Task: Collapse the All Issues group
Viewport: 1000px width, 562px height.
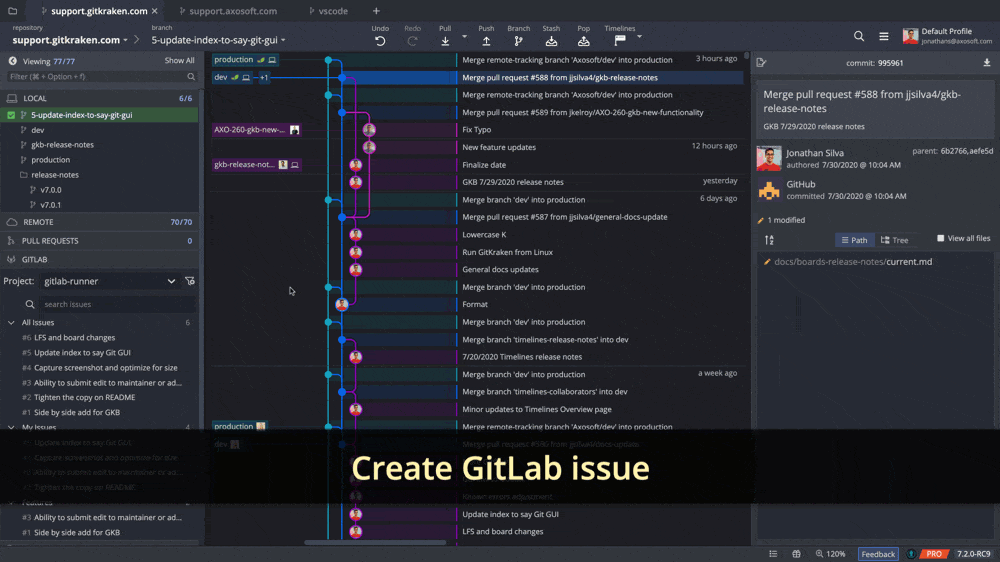Action: 11,323
